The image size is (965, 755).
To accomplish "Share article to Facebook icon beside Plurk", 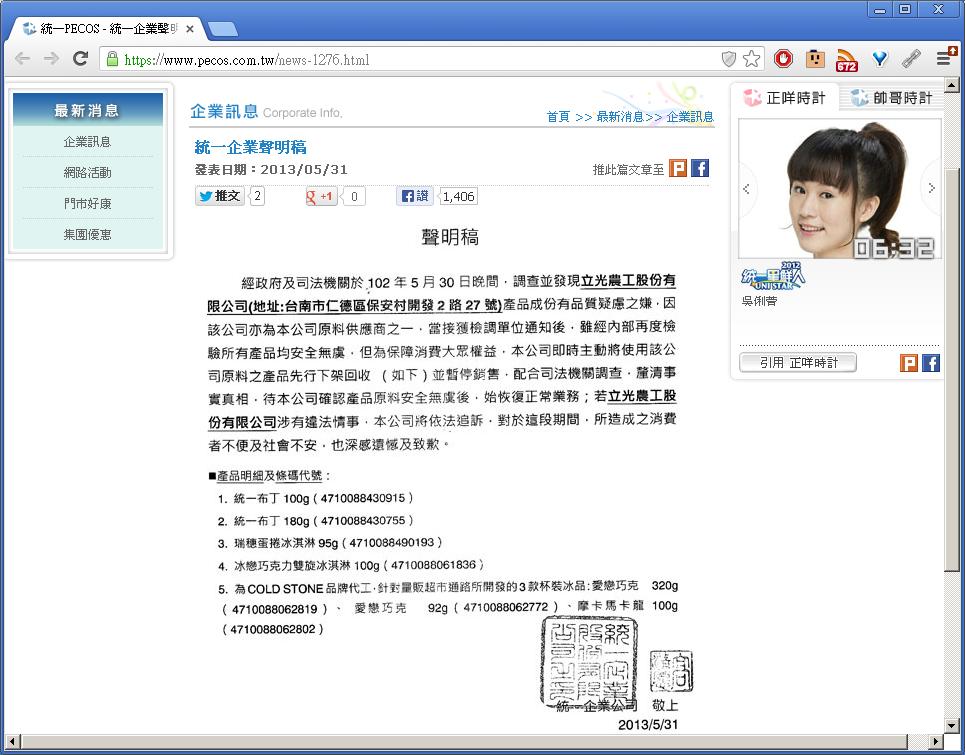I will (x=700, y=168).
